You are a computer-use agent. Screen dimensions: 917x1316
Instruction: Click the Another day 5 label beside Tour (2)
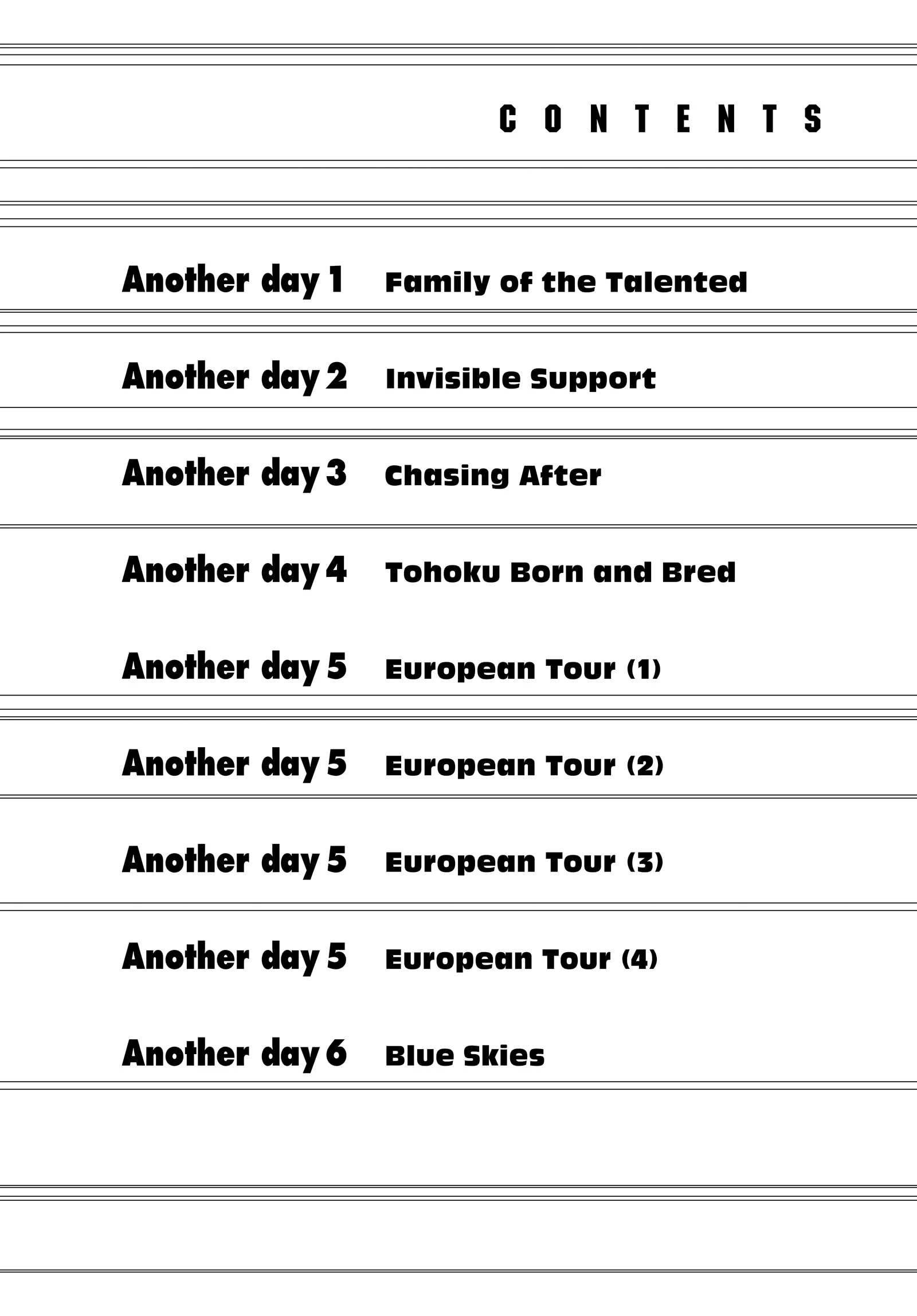pyautogui.click(x=234, y=765)
